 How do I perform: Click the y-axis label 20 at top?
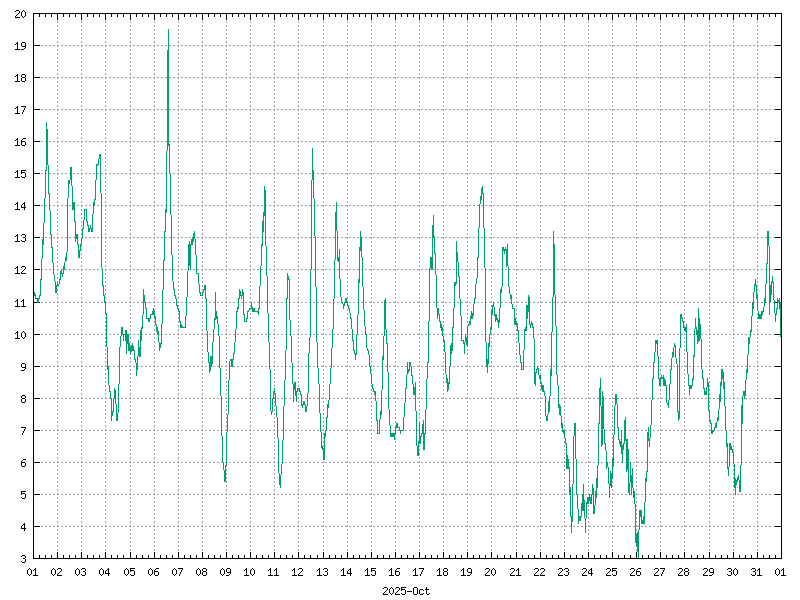click(x=21, y=14)
